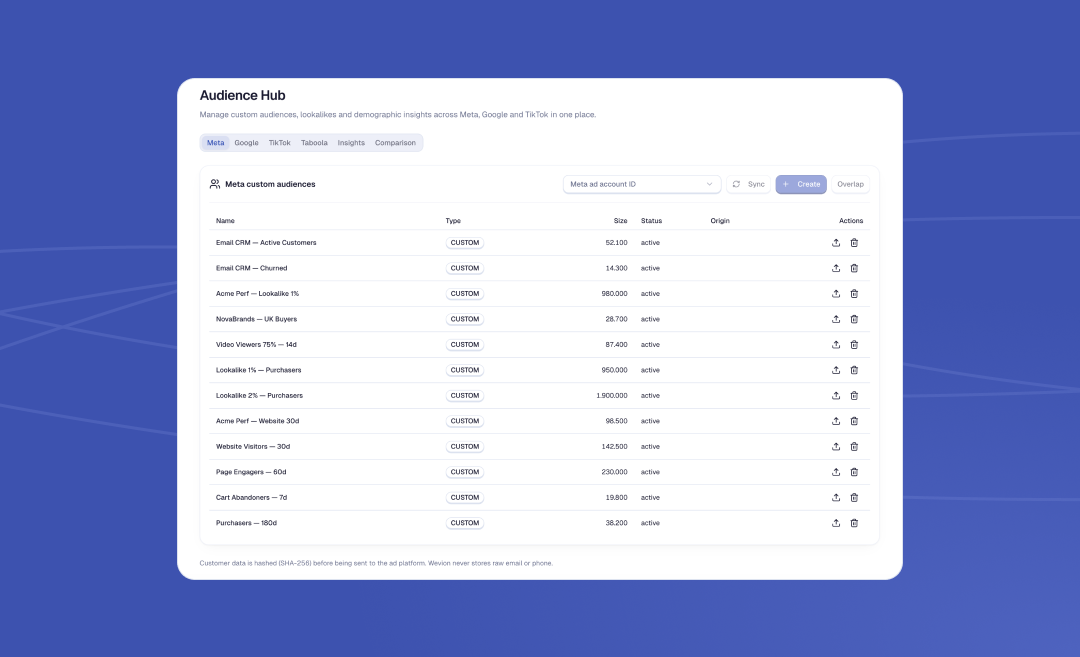The image size is (1080, 657).
Task: Open the Overlap button
Action: pos(850,184)
